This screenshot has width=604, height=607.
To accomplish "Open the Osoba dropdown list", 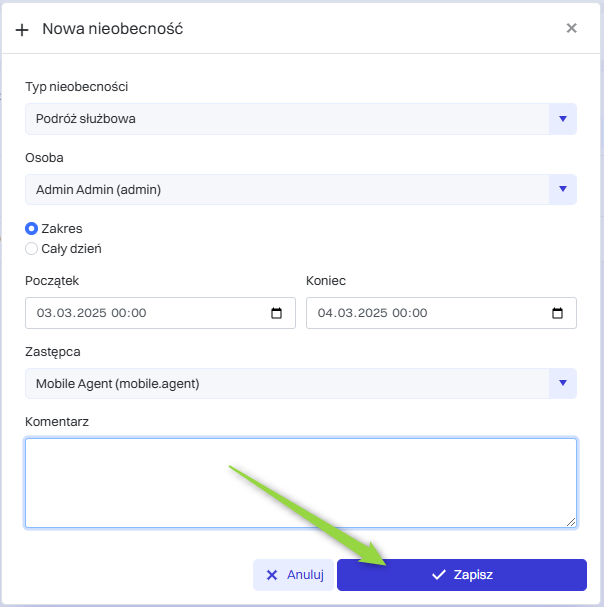I will tap(562, 189).
